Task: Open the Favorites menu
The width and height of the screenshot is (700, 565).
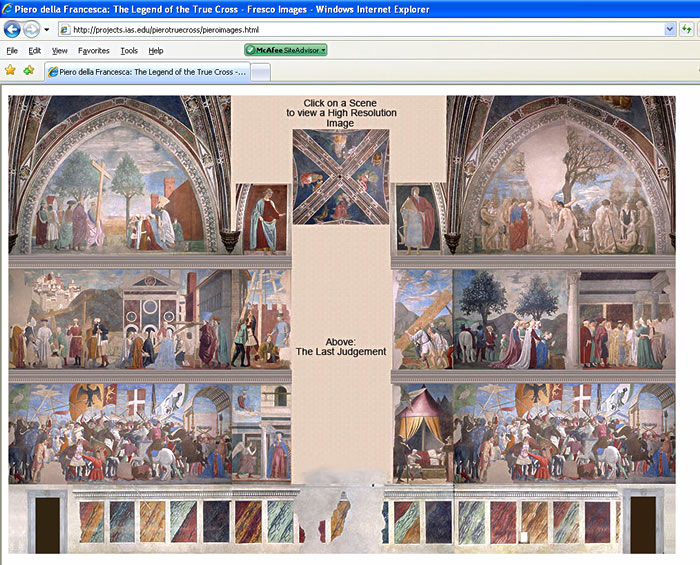Action: (93, 50)
